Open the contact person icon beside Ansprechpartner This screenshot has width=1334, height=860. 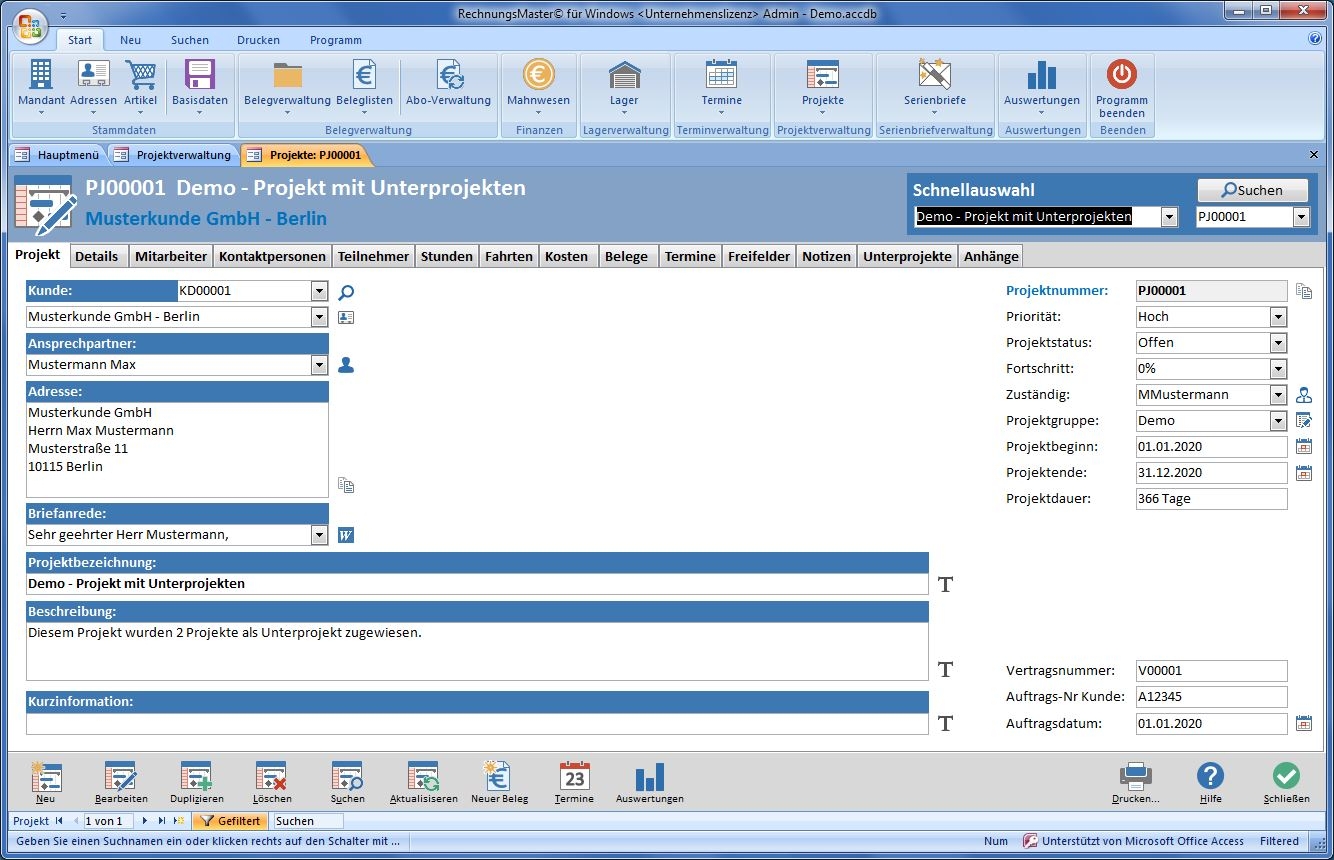(x=346, y=365)
